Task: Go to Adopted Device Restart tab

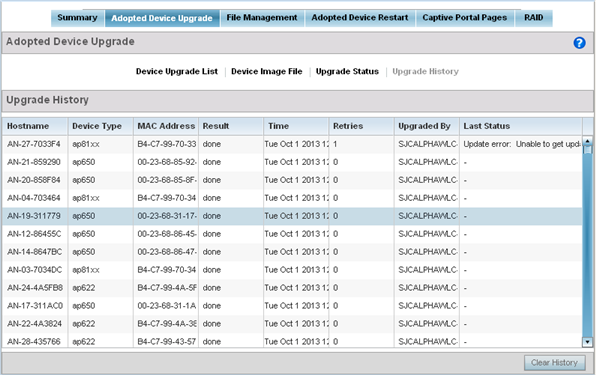Action: pos(360,18)
